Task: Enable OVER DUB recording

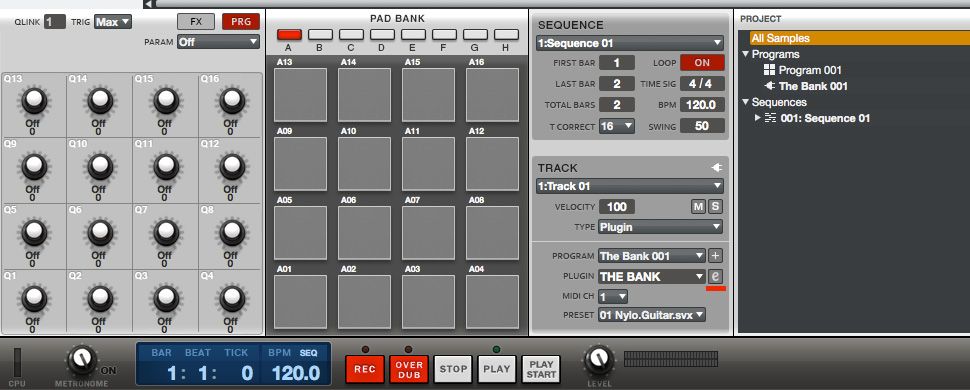Action: point(408,369)
